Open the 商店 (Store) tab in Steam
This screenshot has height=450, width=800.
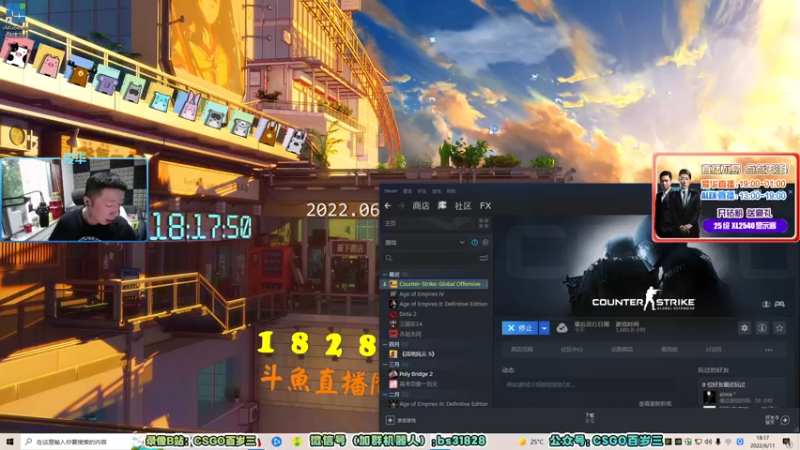421,206
